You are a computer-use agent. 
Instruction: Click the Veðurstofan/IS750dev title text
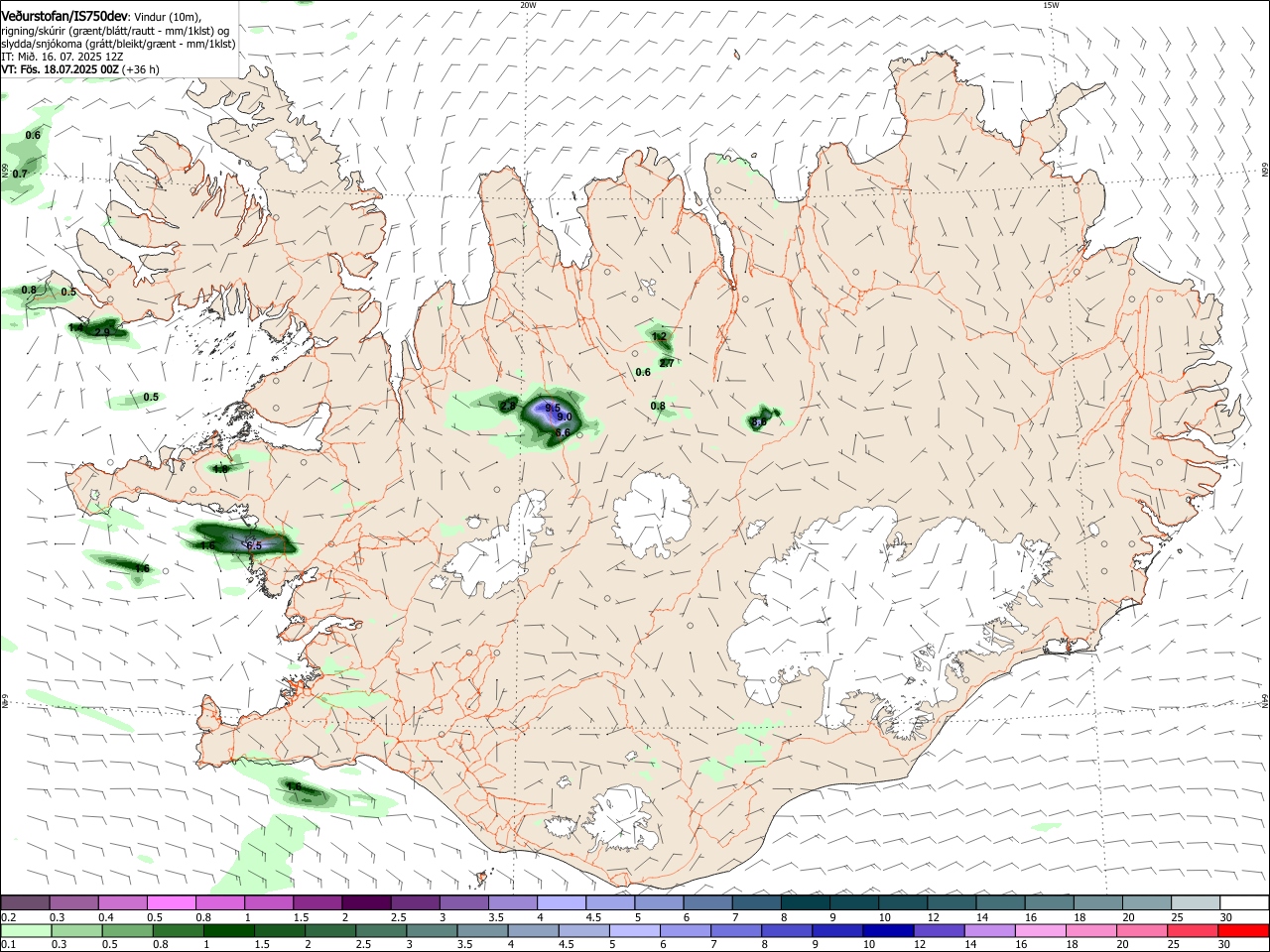(x=64, y=17)
